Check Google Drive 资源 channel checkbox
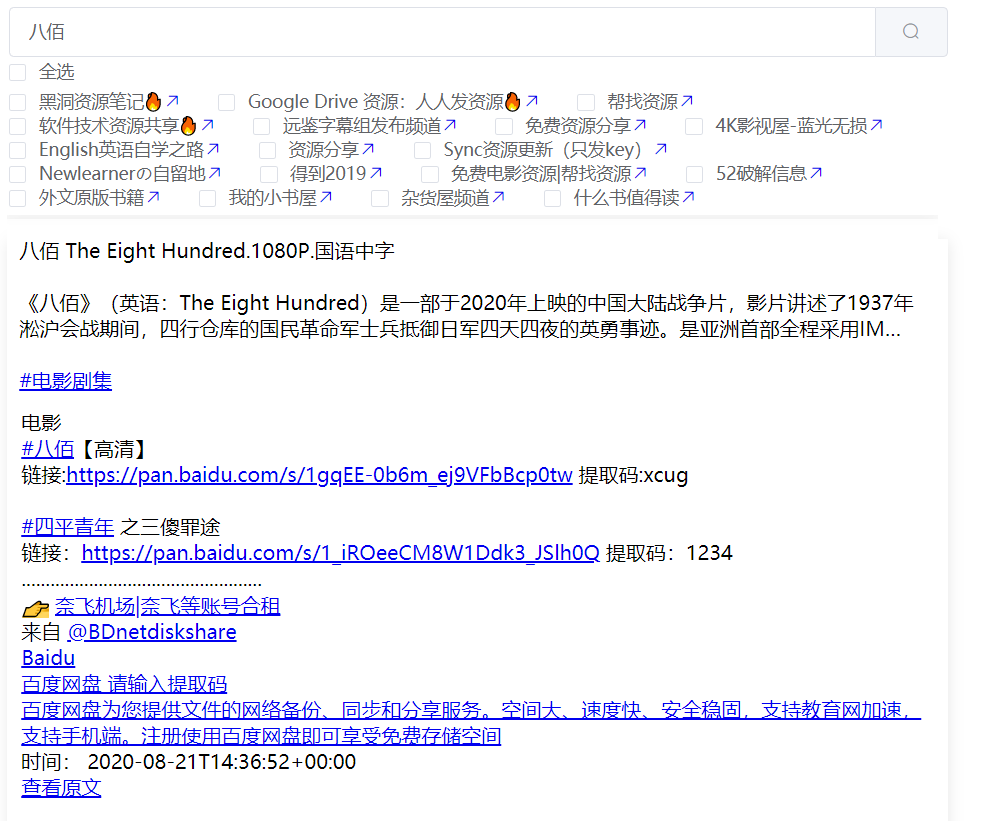 tap(227, 102)
